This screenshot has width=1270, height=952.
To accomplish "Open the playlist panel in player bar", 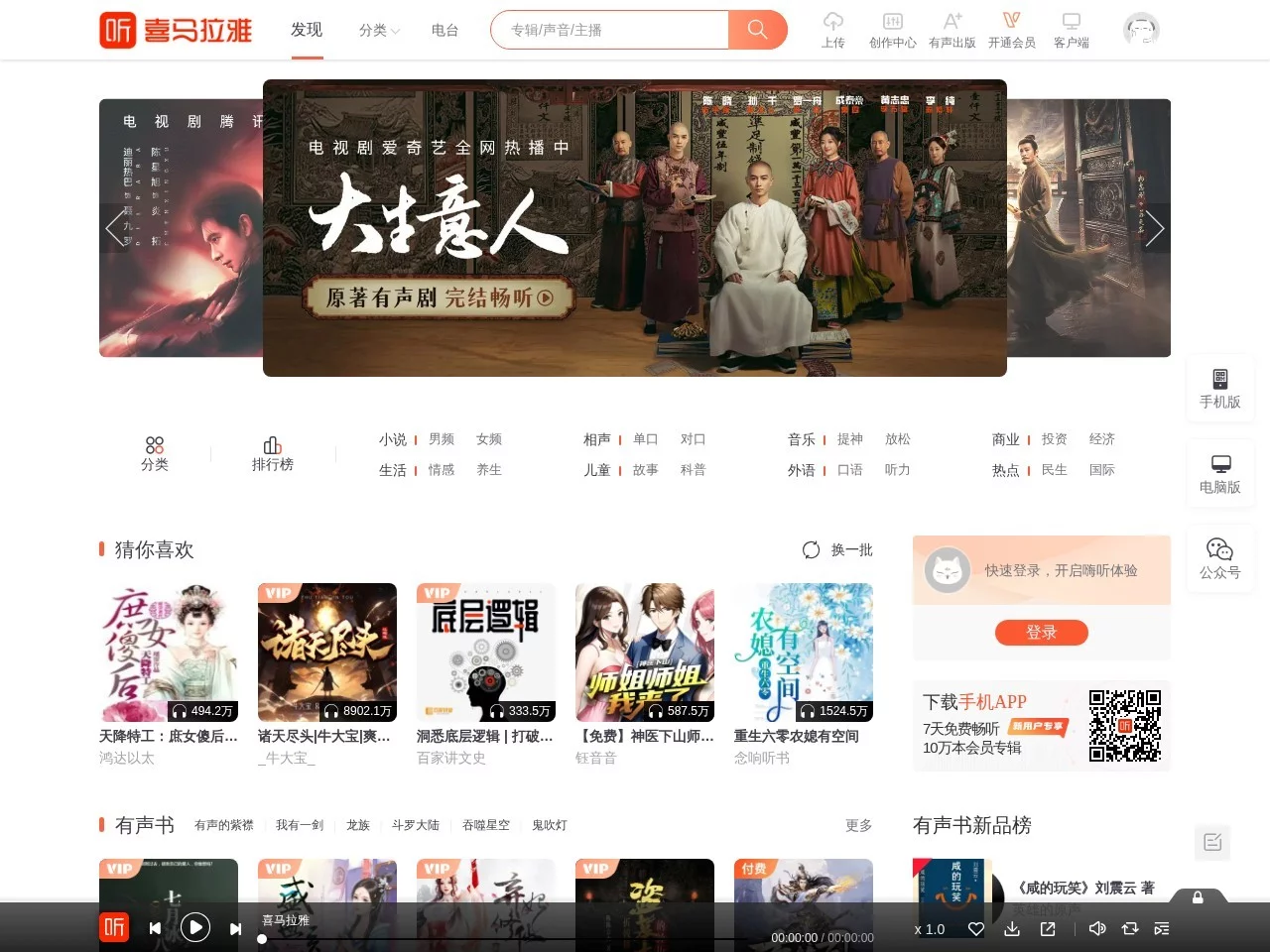I will (1162, 928).
